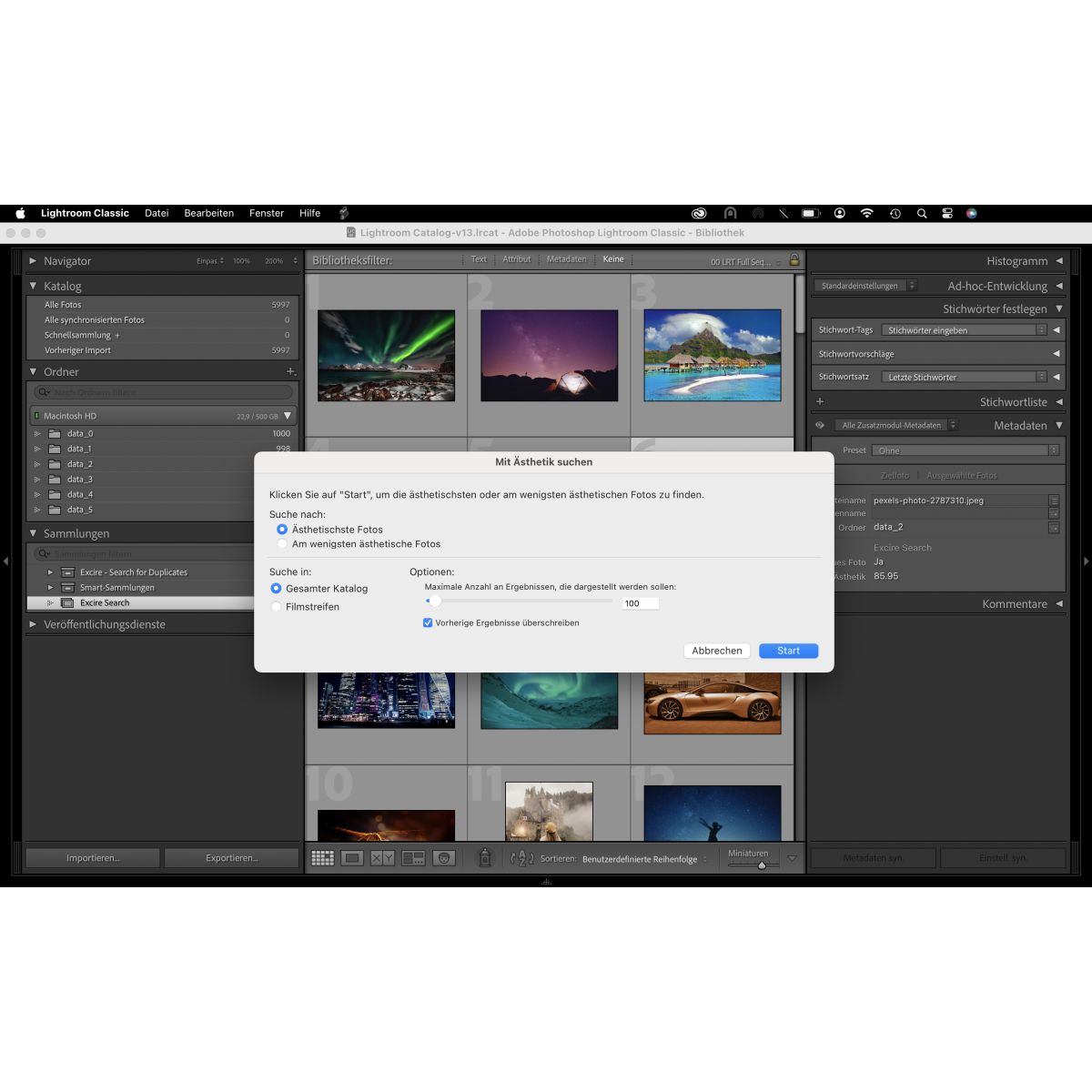Click the Einstell. syn. button

pyautogui.click(x=1004, y=858)
